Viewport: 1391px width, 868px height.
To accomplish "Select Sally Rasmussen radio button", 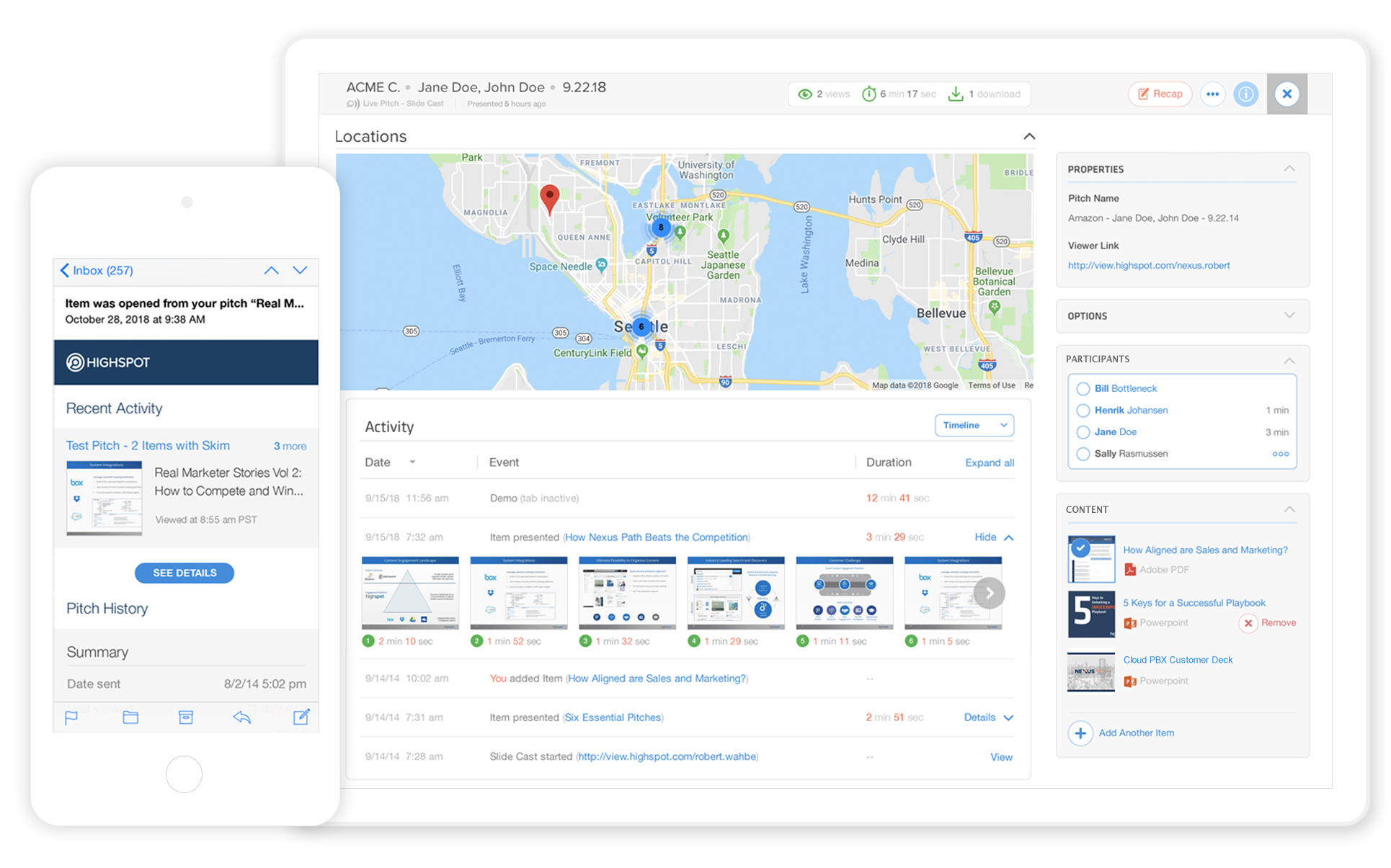I will point(1083,454).
